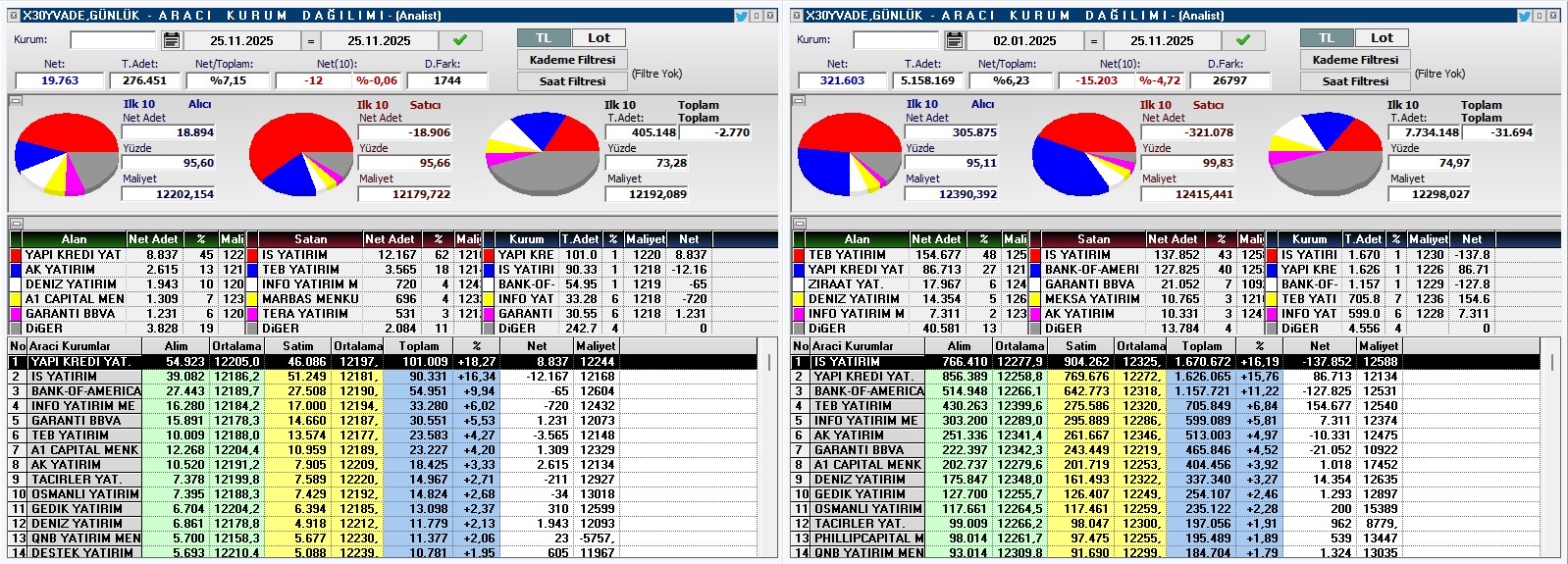Open Kademe Filtresi in the left window

tap(572, 60)
